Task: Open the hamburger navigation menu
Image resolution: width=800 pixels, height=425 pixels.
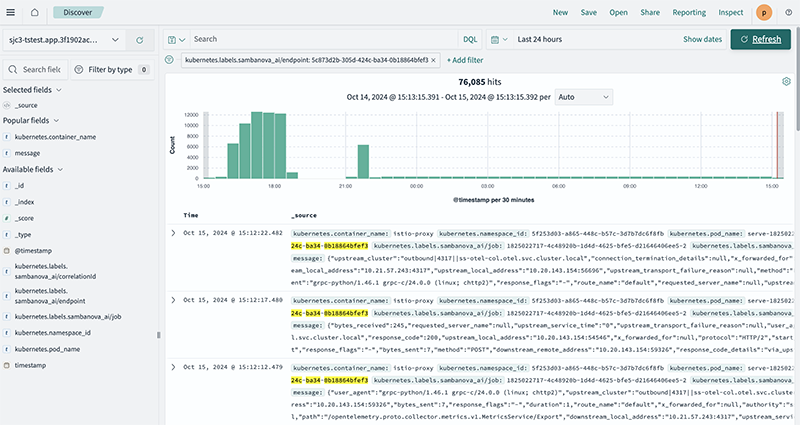Action: pyautogui.click(x=11, y=13)
